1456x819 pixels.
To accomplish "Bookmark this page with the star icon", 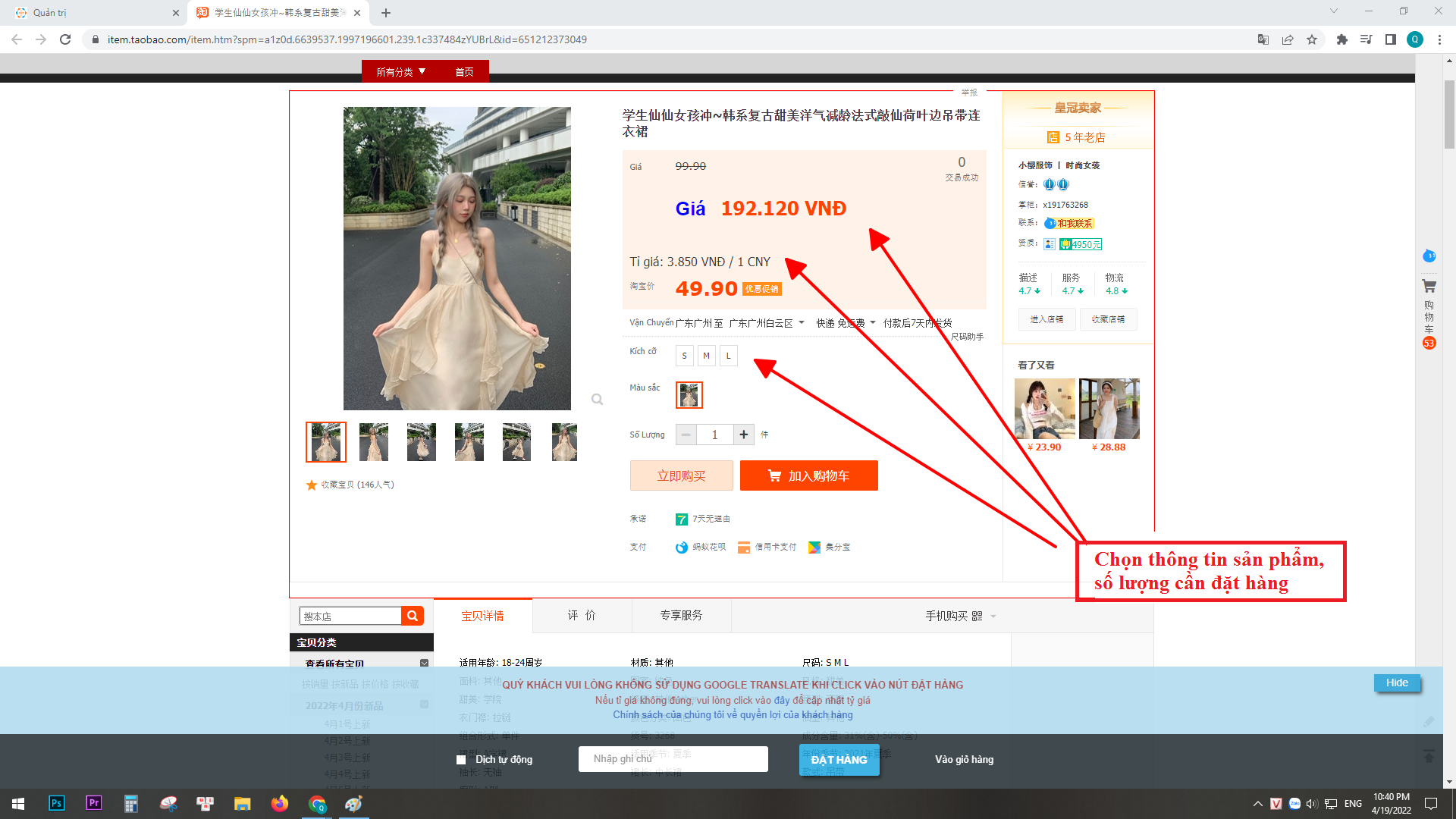I will pyautogui.click(x=1312, y=39).
